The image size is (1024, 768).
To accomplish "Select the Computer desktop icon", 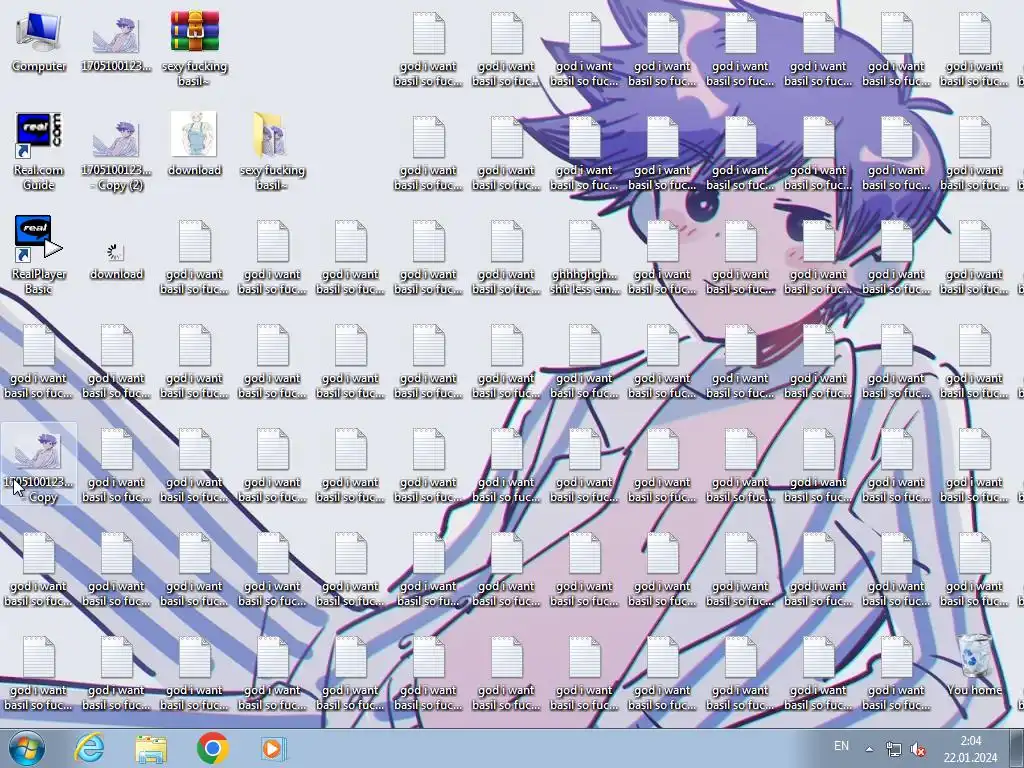I will pyautogui.click(x=39, y=40).
